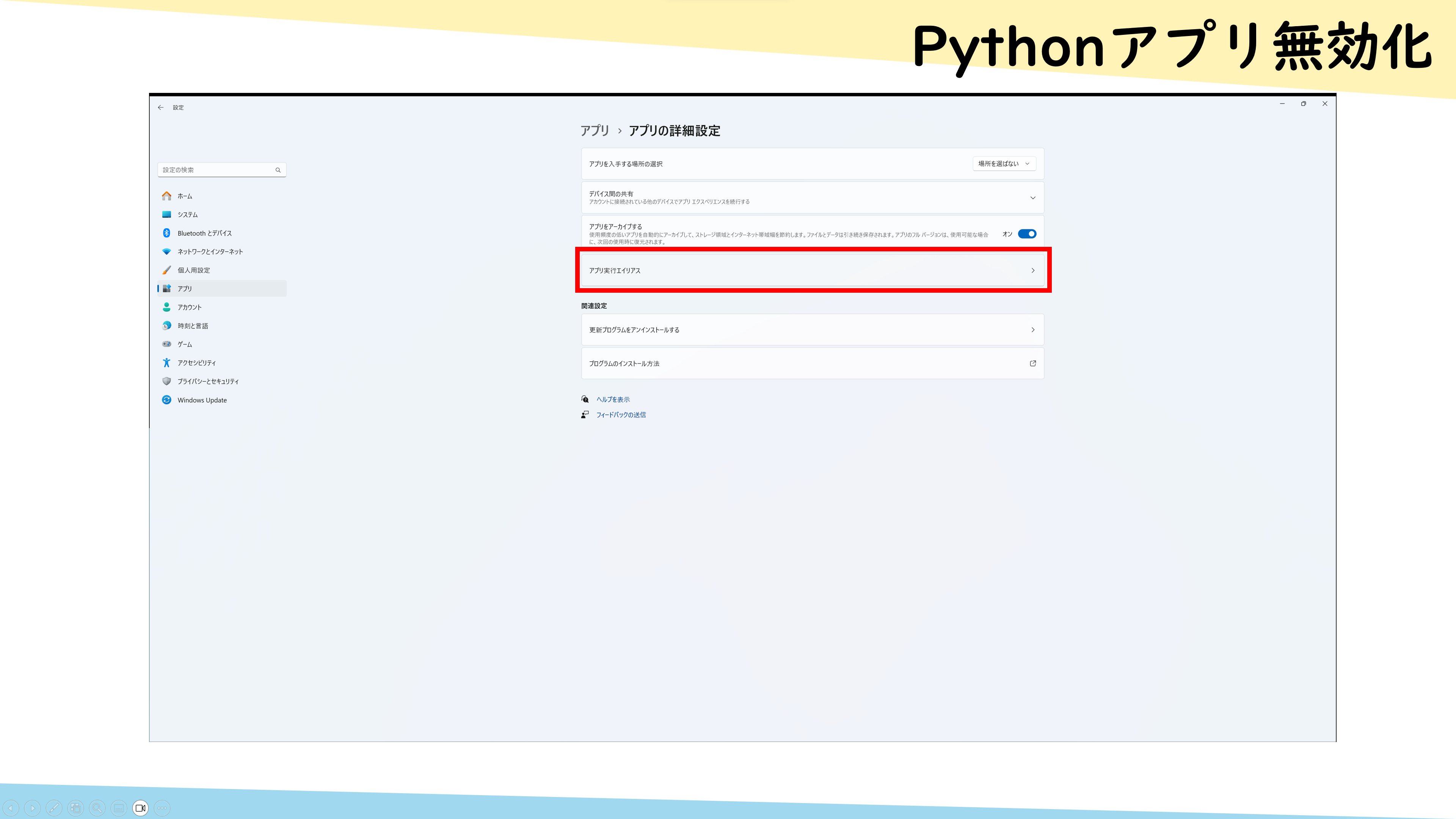
Task: Open プライバシーとセキュリティ in the sidebar
Action: [208, 381]
